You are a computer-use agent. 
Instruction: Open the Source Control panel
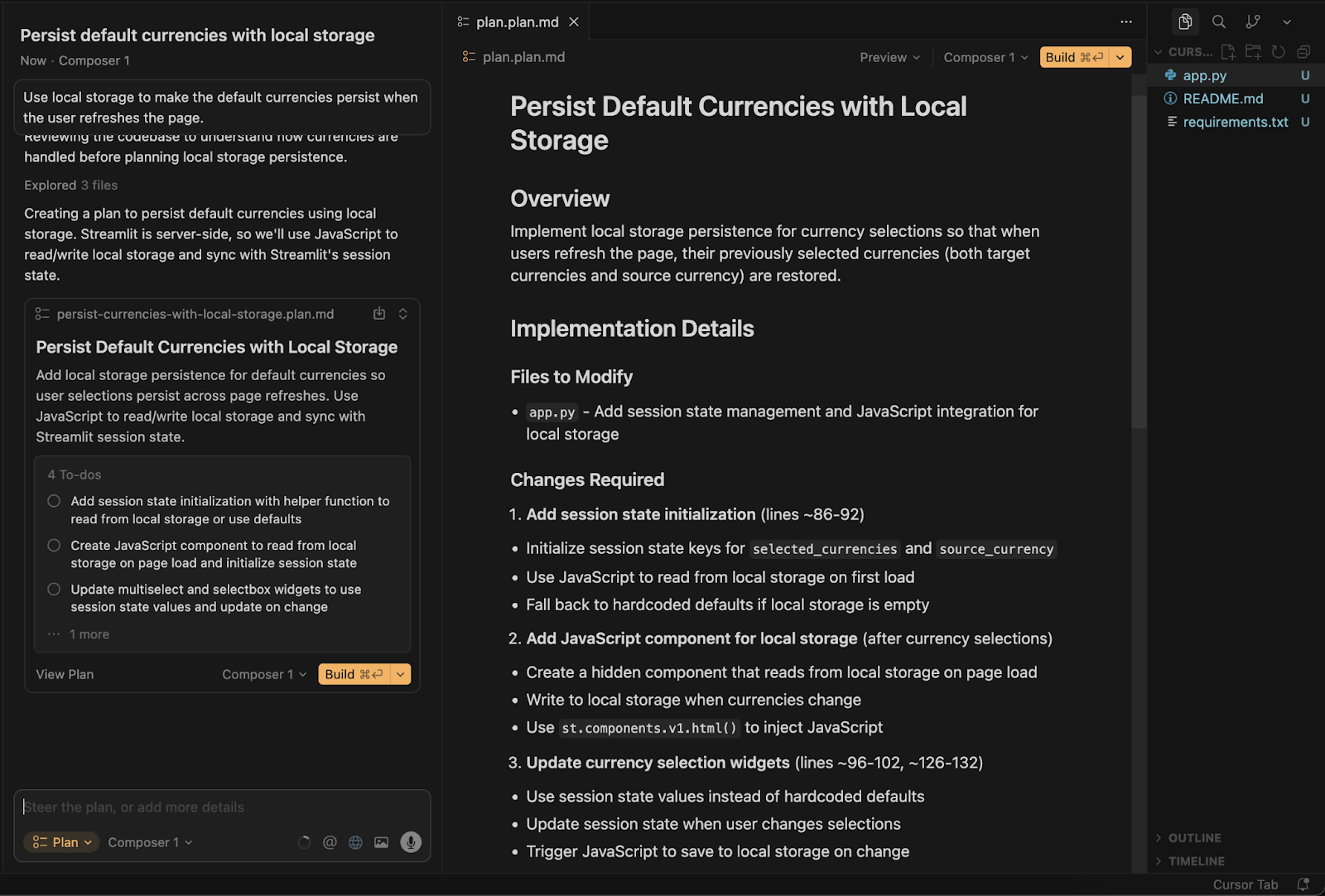1253,22
